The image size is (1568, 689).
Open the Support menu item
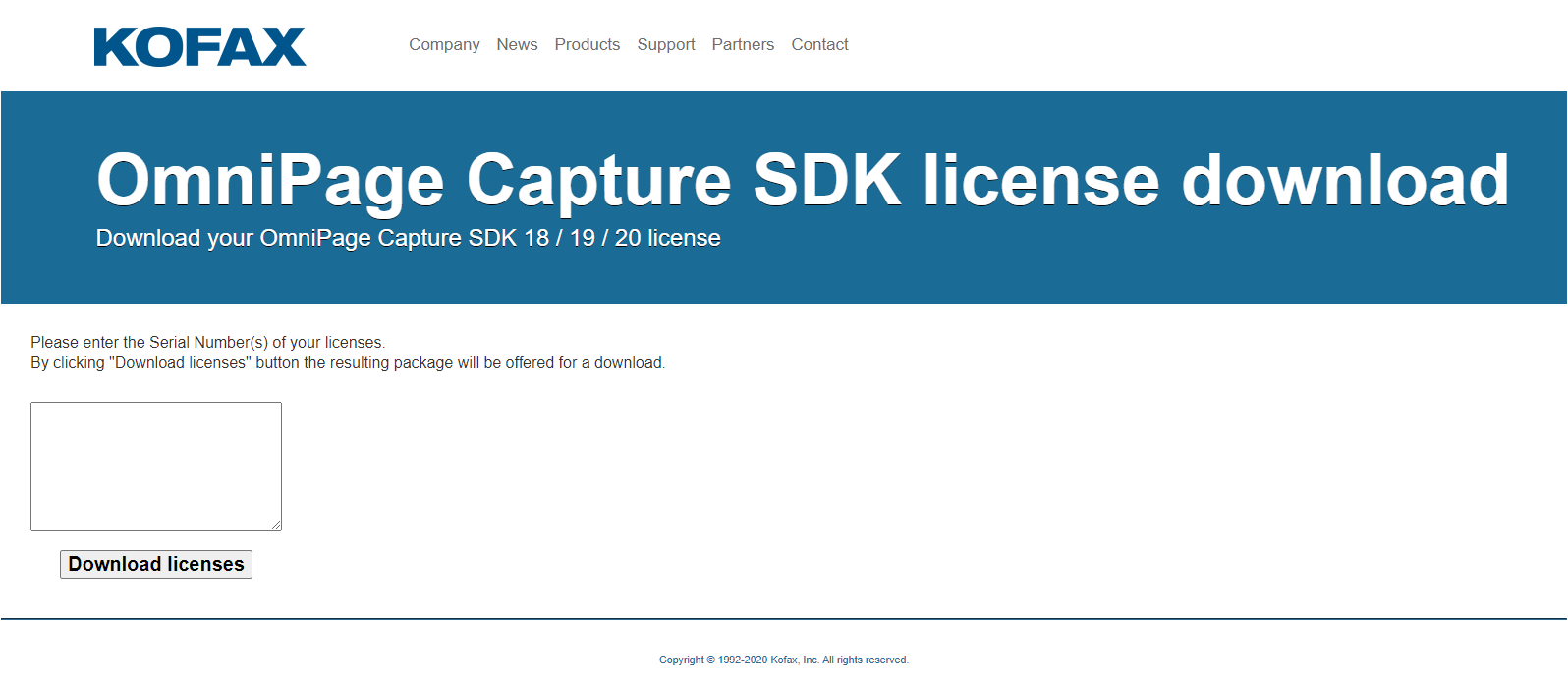666,44
